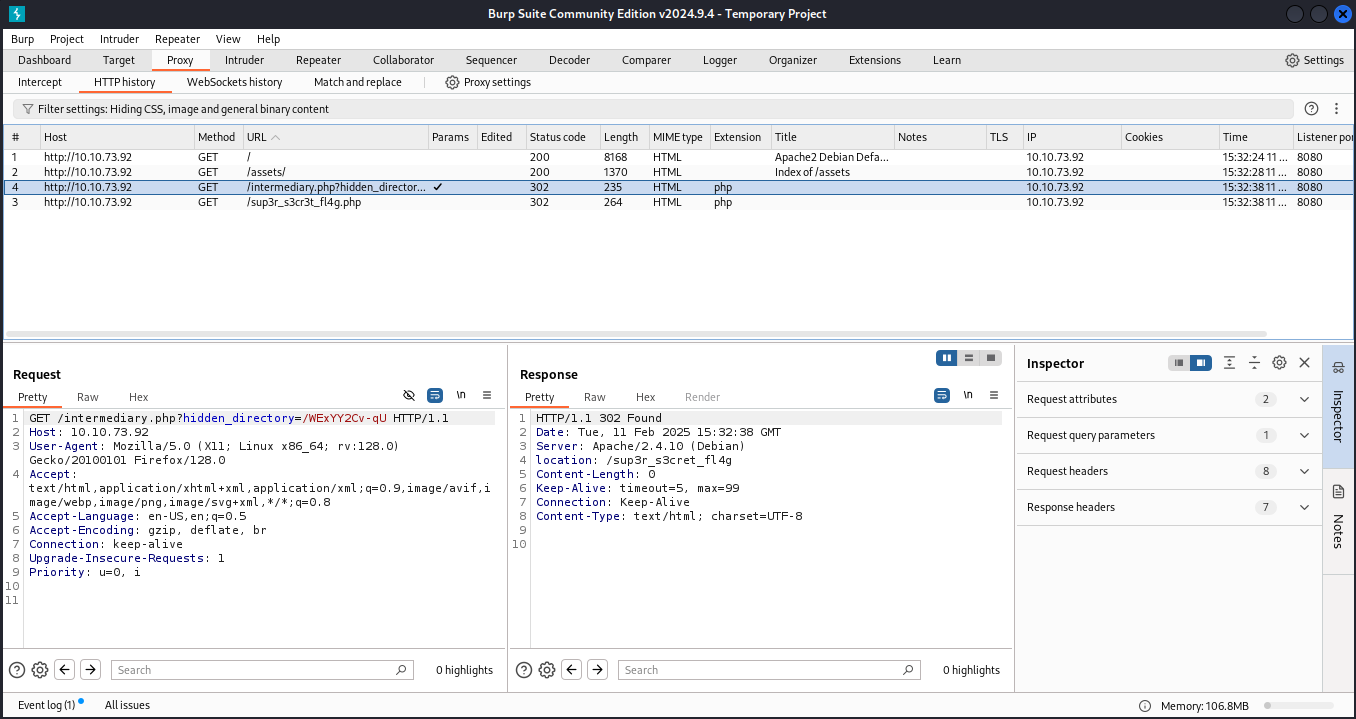The image size is (1356, 719).
Task: Open the Intercept sub-tab
Action: click(x=40, y=82)
